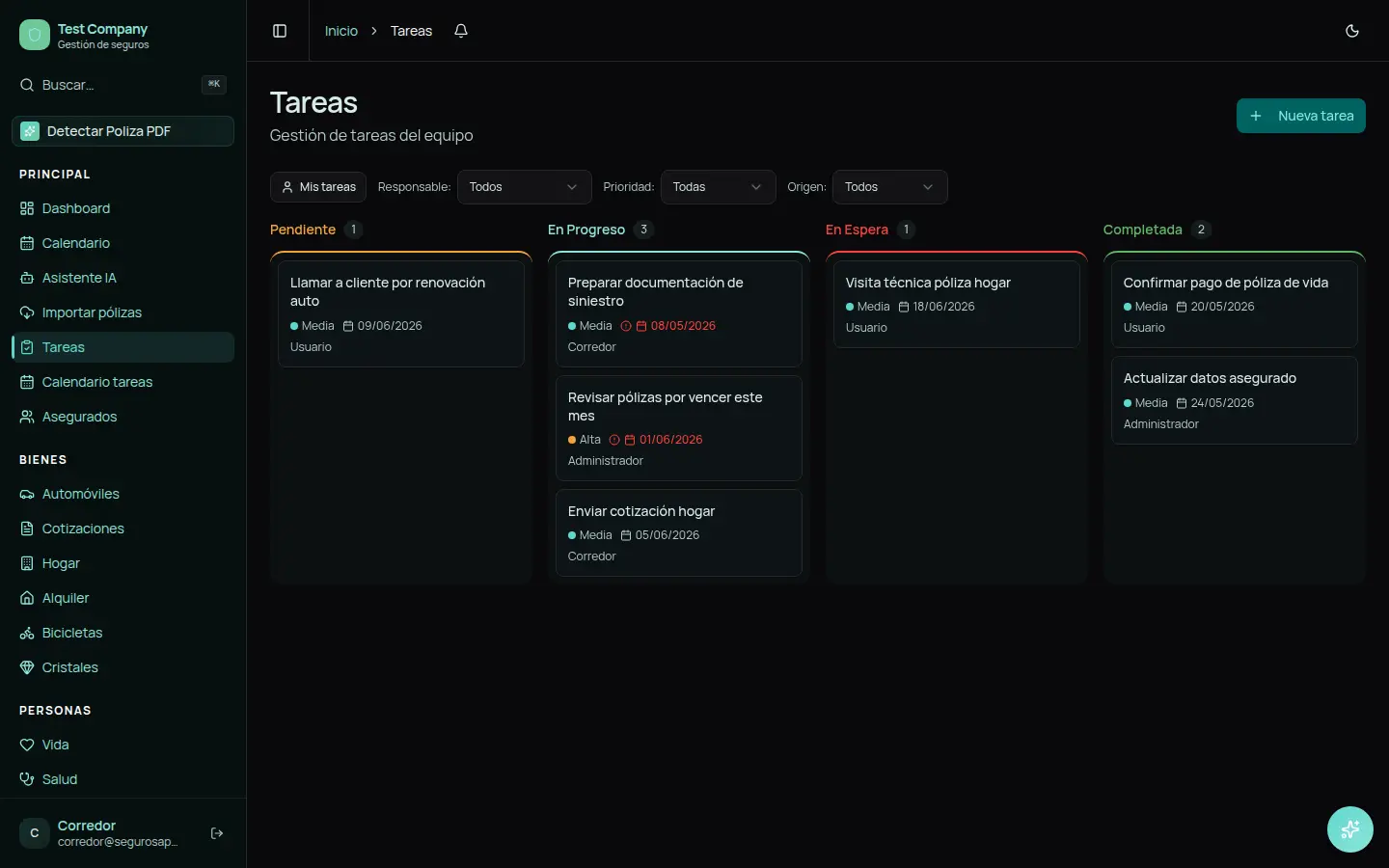Click Detectar Poliza PDF button
1389x868 pixels.
123,131
